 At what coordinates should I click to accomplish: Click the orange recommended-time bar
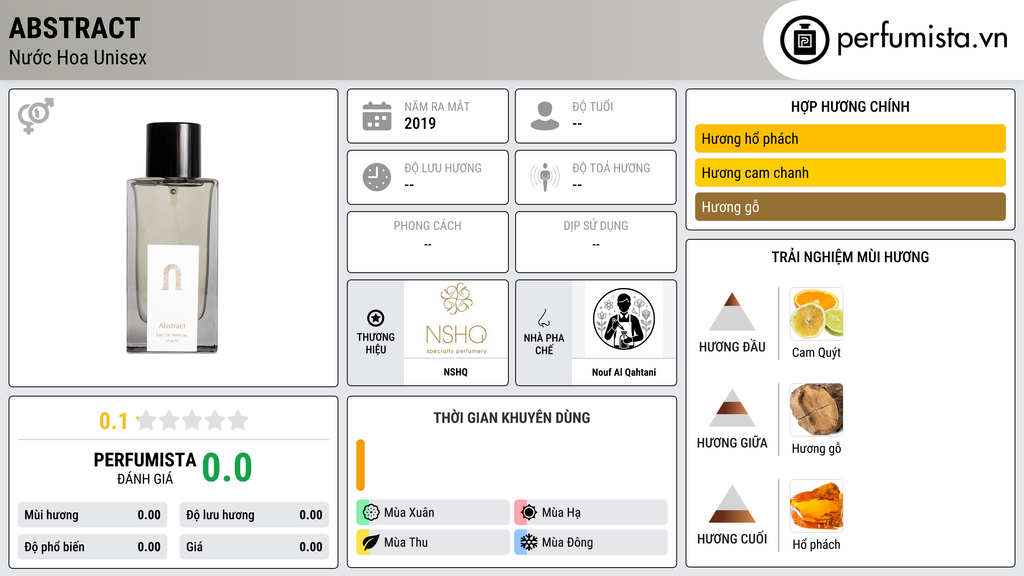[360, 464]
